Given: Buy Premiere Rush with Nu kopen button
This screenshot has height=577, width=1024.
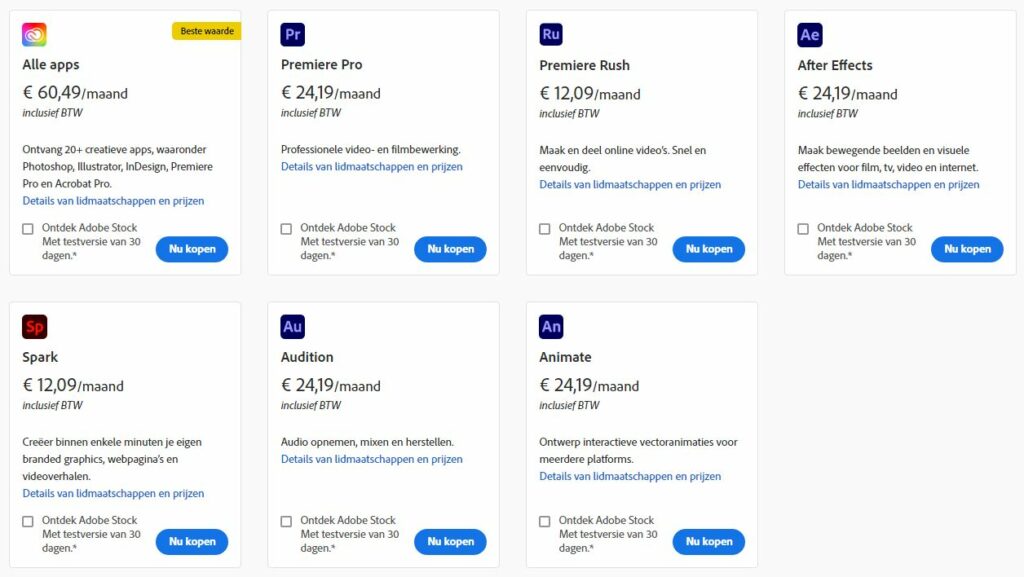Looking at the screenshot, I should click(709, 249).
